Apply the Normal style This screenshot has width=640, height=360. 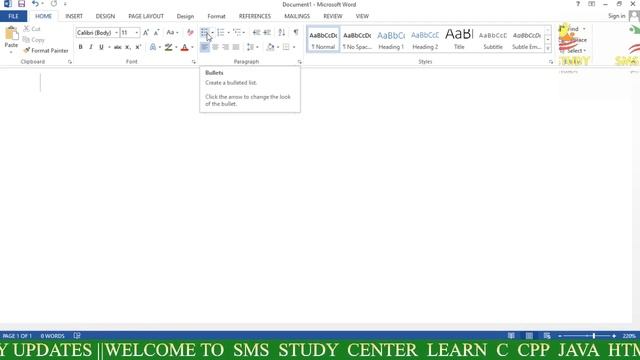(x=323, y=40)
